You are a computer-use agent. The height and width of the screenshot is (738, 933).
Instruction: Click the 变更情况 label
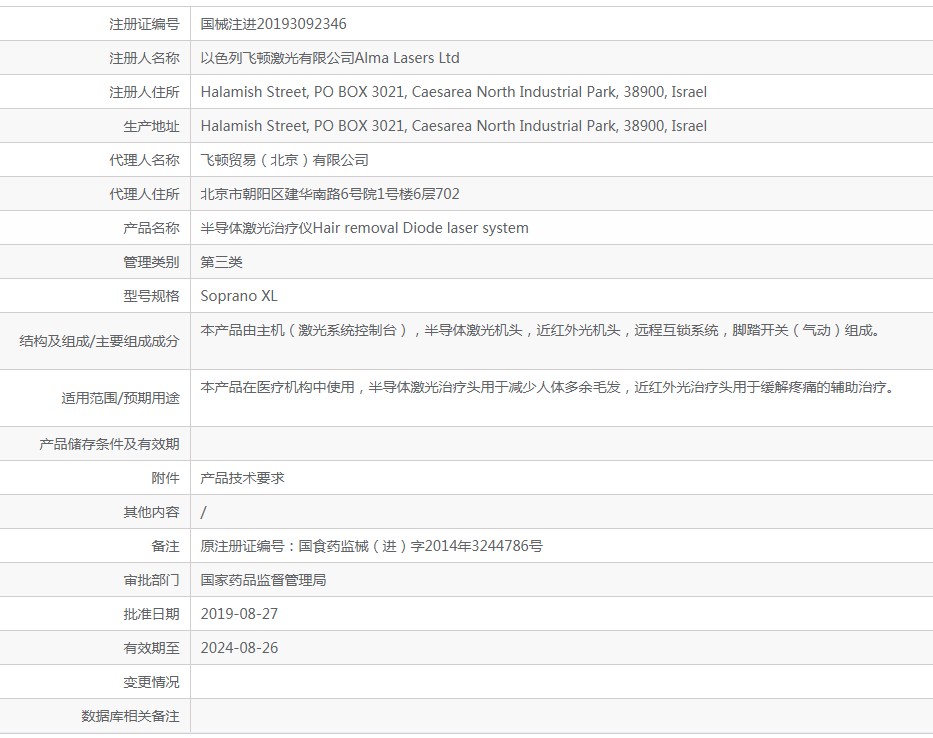151,682
